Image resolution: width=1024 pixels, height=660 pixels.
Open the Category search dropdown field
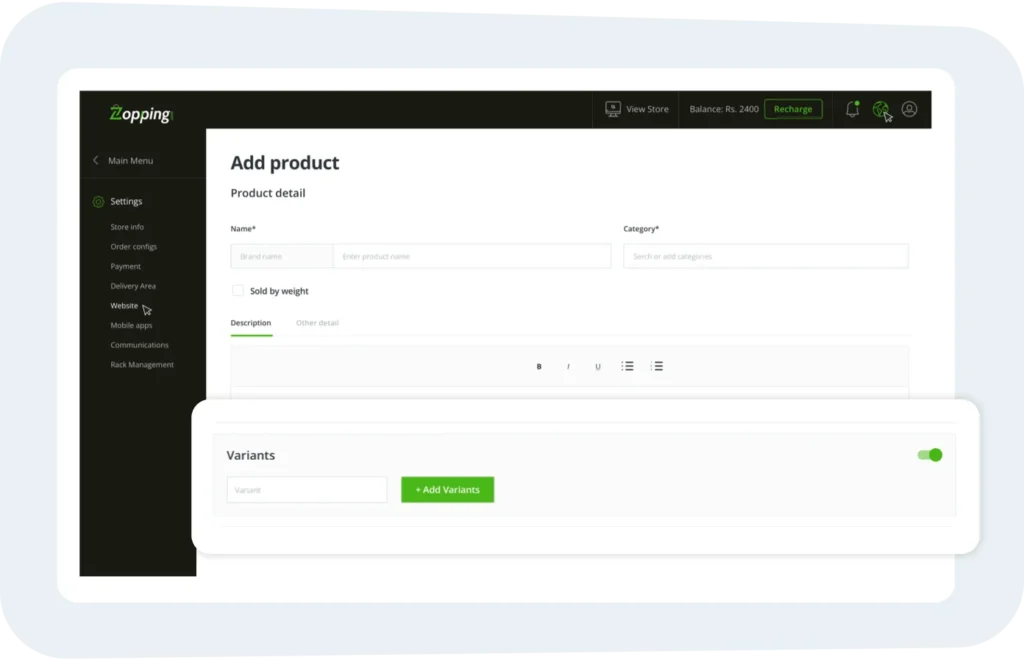765,256
